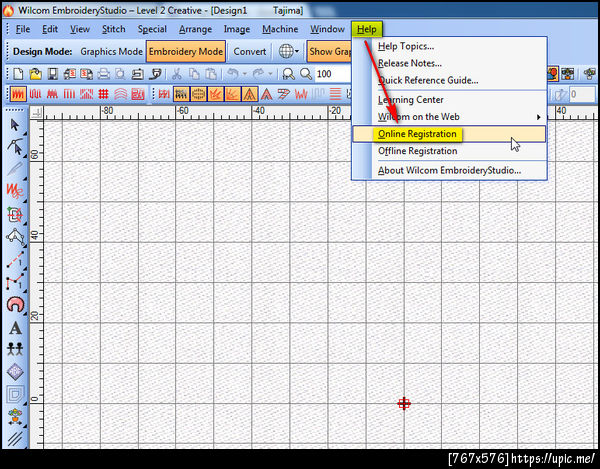
Task: Select the red freehand squiggle tool
Action: [15, 191]
